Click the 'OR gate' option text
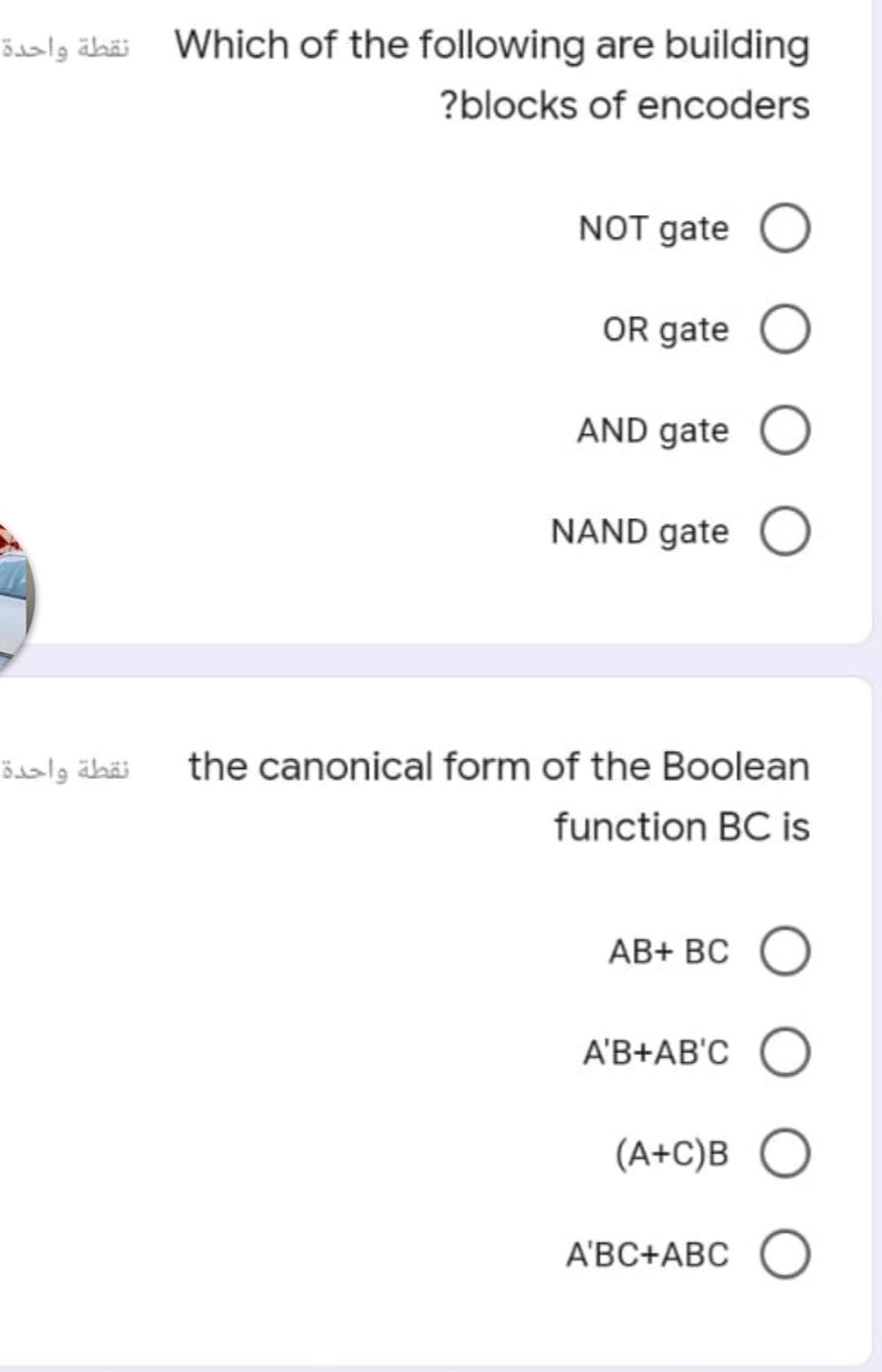This screenshot has height=1372, width=882. click(666, 330)
